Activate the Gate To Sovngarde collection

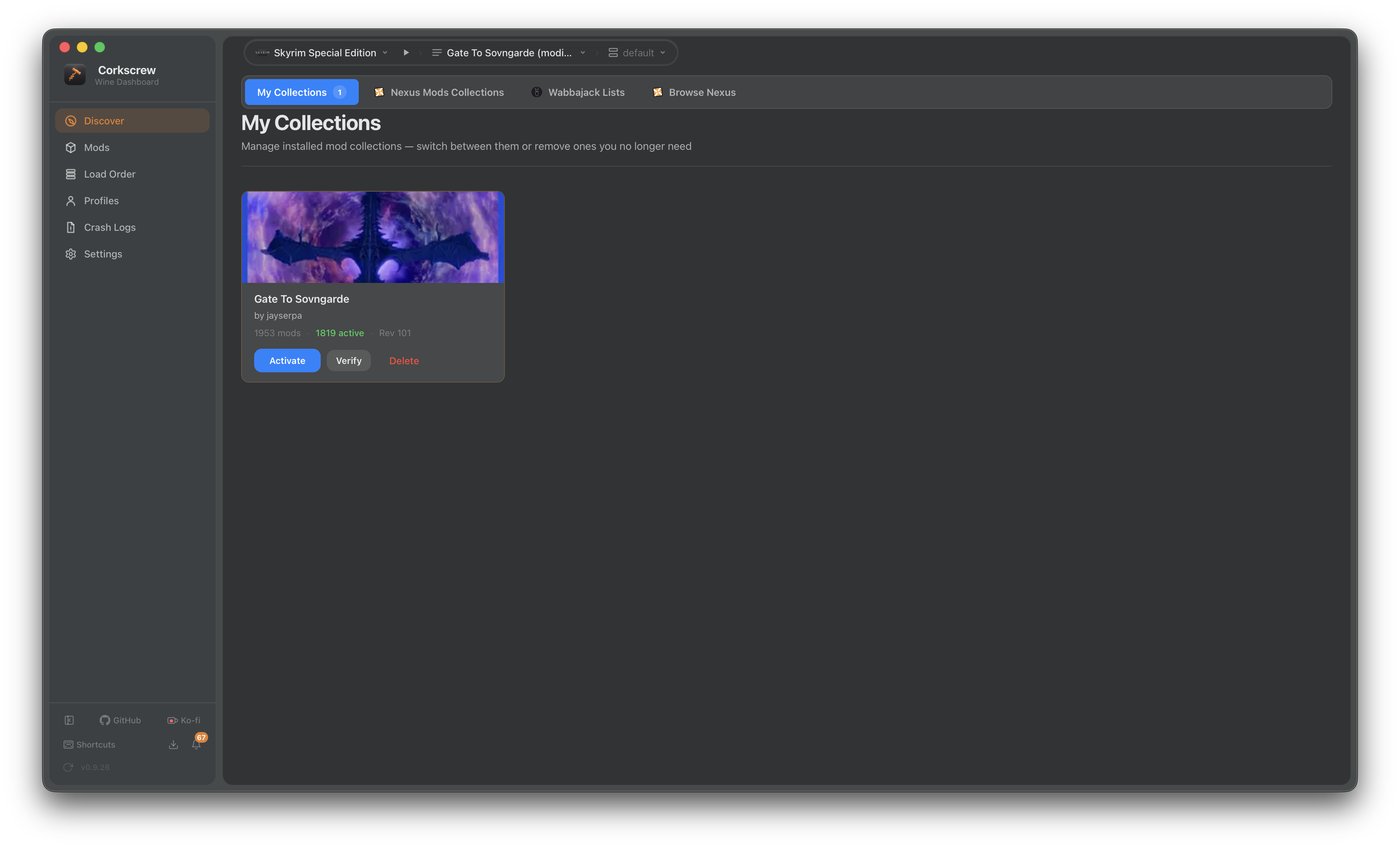(287, 360)
